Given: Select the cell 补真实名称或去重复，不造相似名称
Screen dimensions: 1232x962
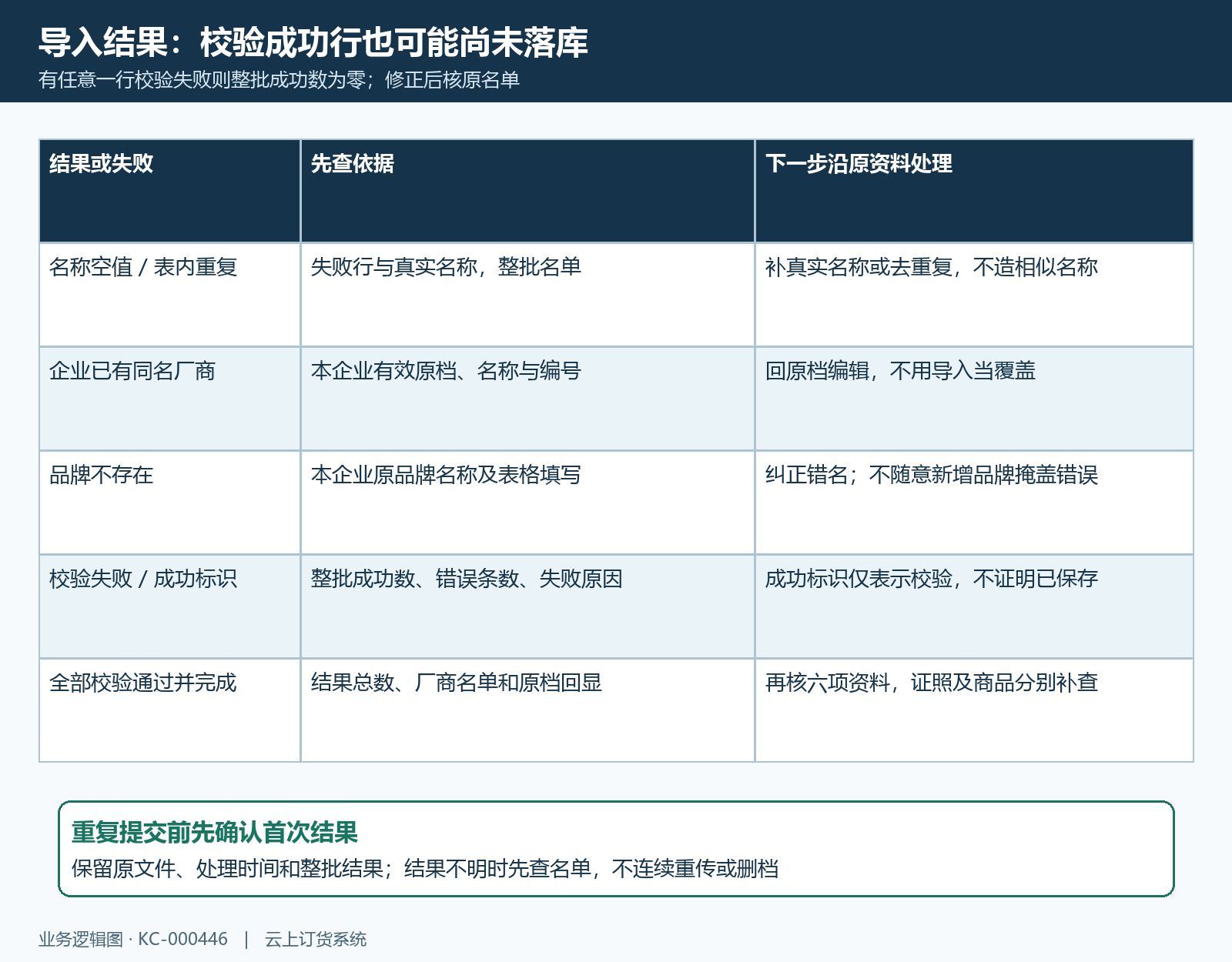Looking at the screenshot, I should pos(974,295).
